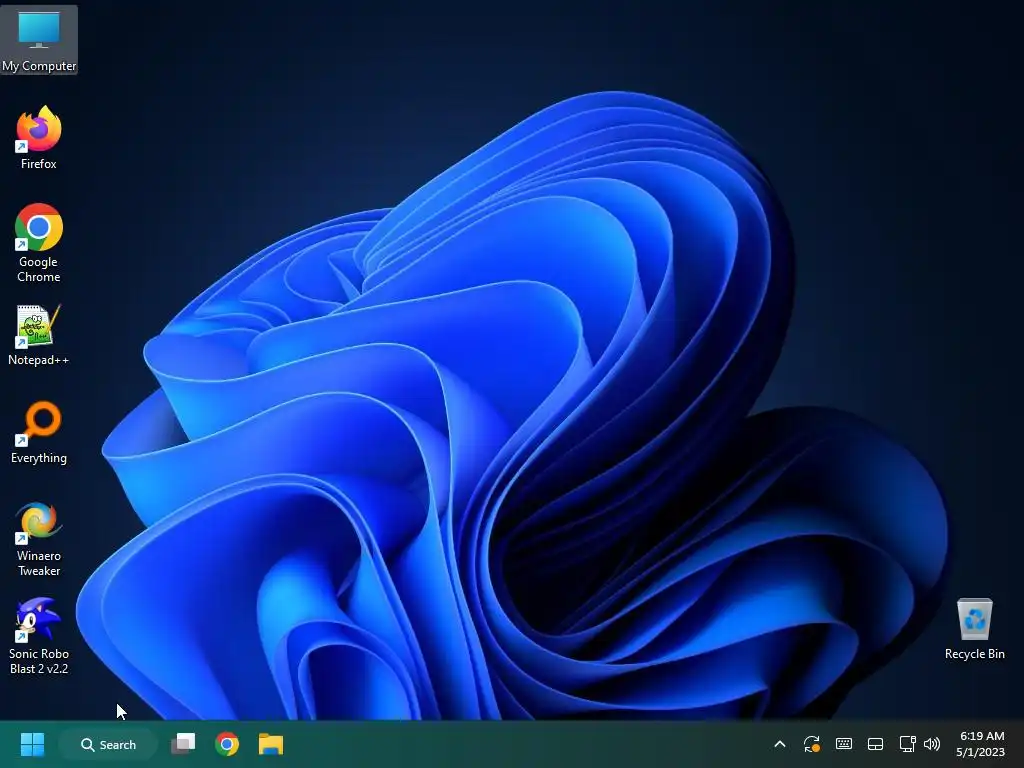This screenshot has width=1024, height=768.
Task: Open the clock showing 6:19 AM
Action: pyautogui.click(x=981, y=744)
